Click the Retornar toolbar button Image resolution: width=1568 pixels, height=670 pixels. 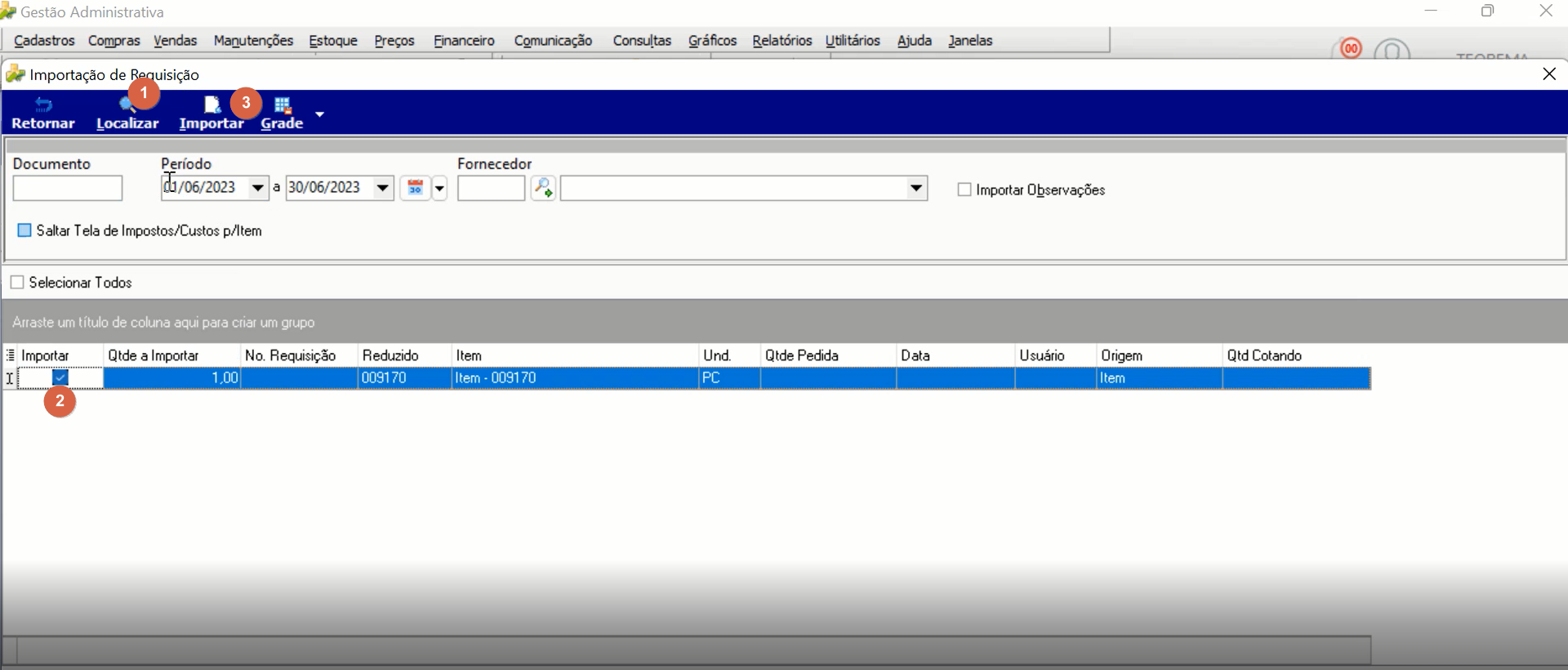43,114
